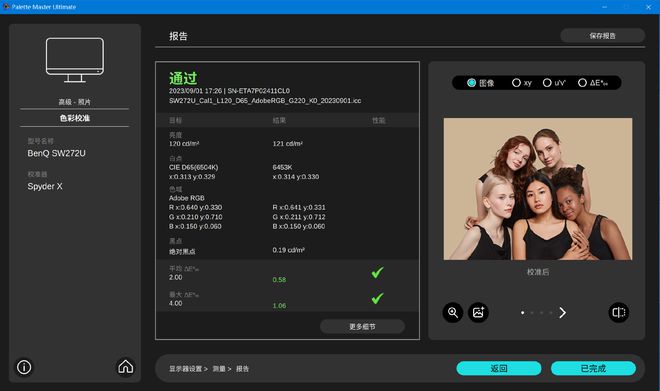Click the monitor illustration in sidebar
This screenshot has height=391, width=660.
[x=75, y=60]
